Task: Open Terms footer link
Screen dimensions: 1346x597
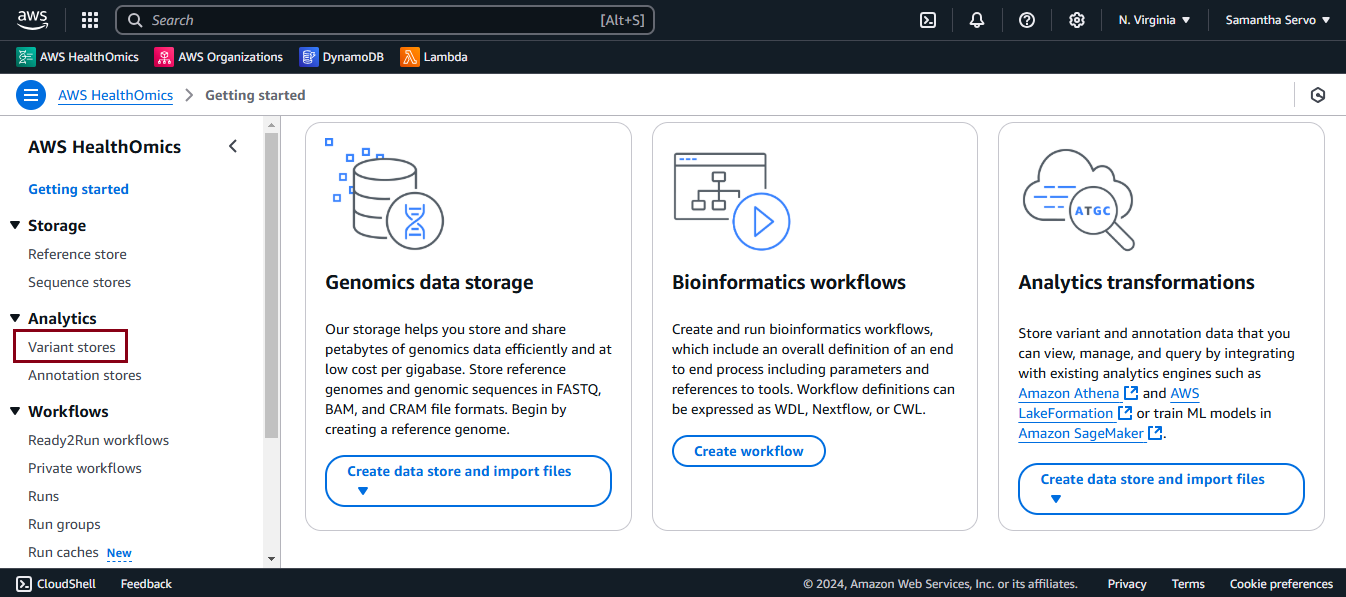Action: [1188, 584]
